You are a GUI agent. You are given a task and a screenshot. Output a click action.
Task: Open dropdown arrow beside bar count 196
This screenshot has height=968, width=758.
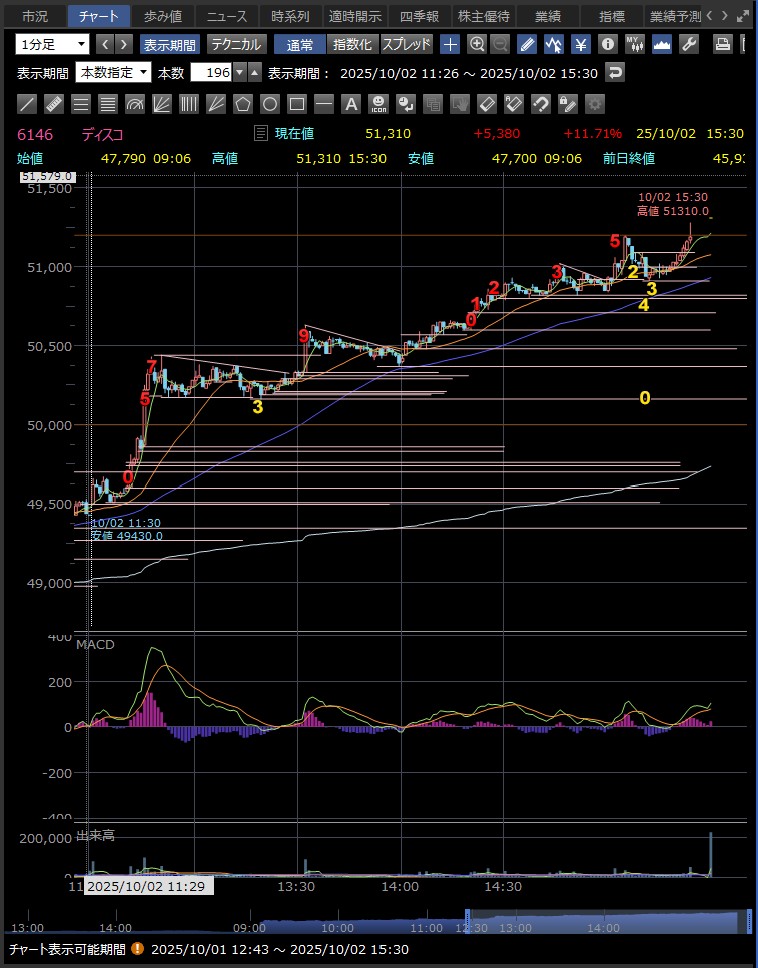[x=239, y=72]
